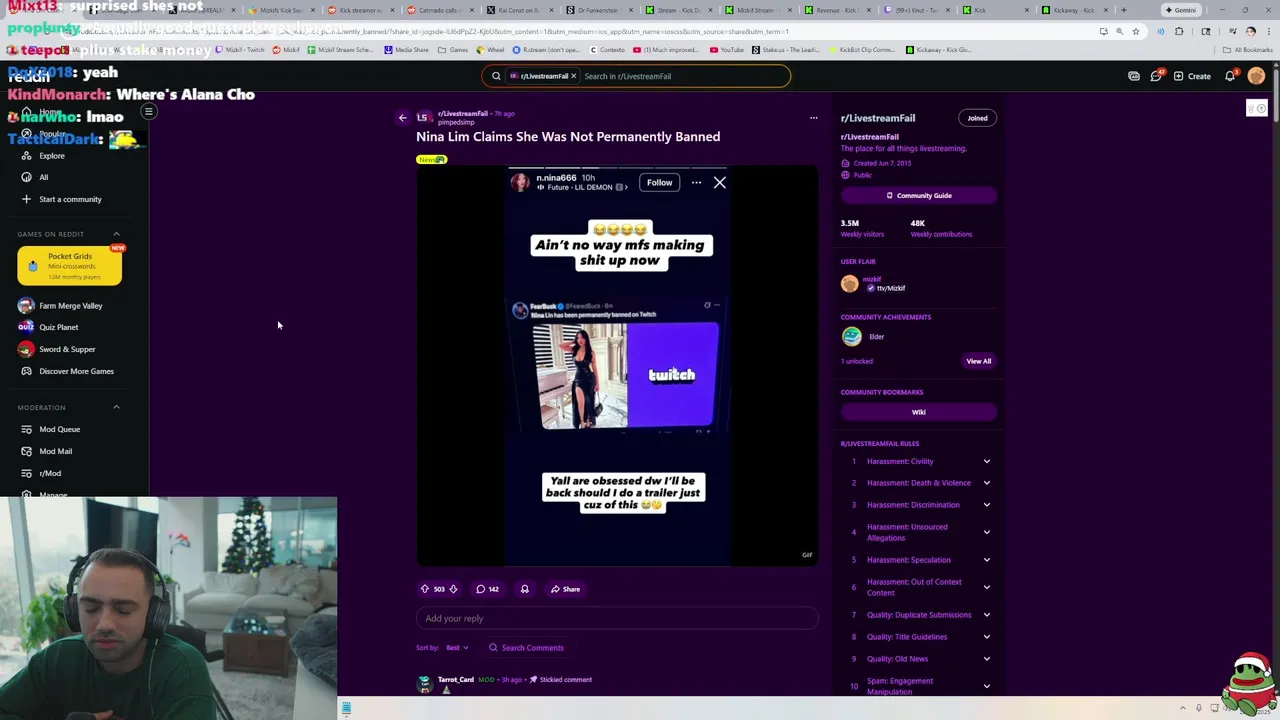Close the embedded Instagram story with X
The height and width of the screenshot is (720, 1280).
coord(719,182)
